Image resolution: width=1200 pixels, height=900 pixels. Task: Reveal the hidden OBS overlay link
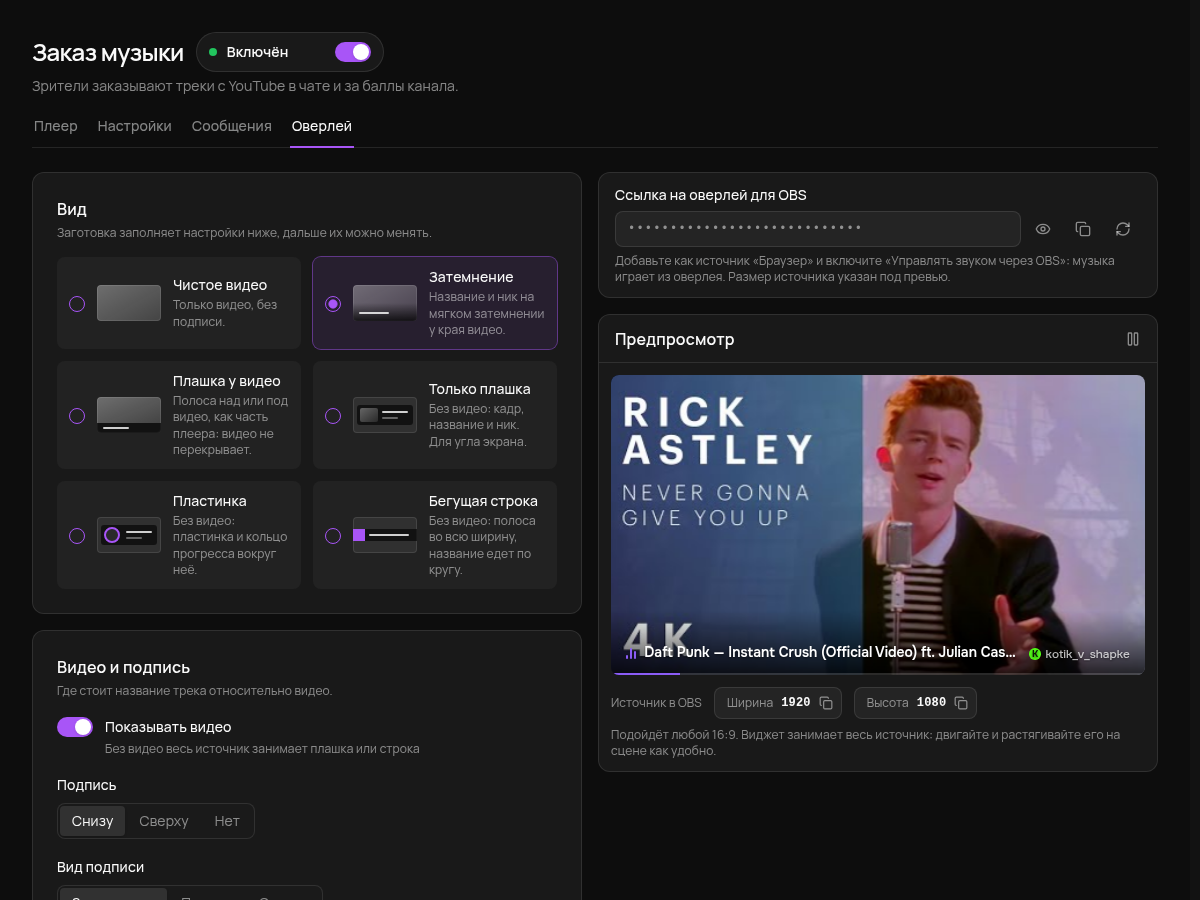pos(1043,229)
